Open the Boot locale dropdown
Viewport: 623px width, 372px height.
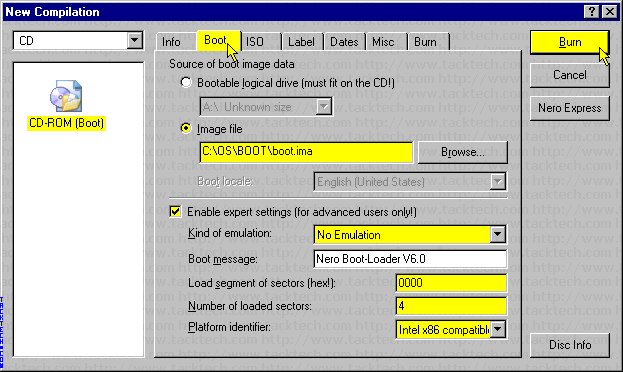pos(497,182)
